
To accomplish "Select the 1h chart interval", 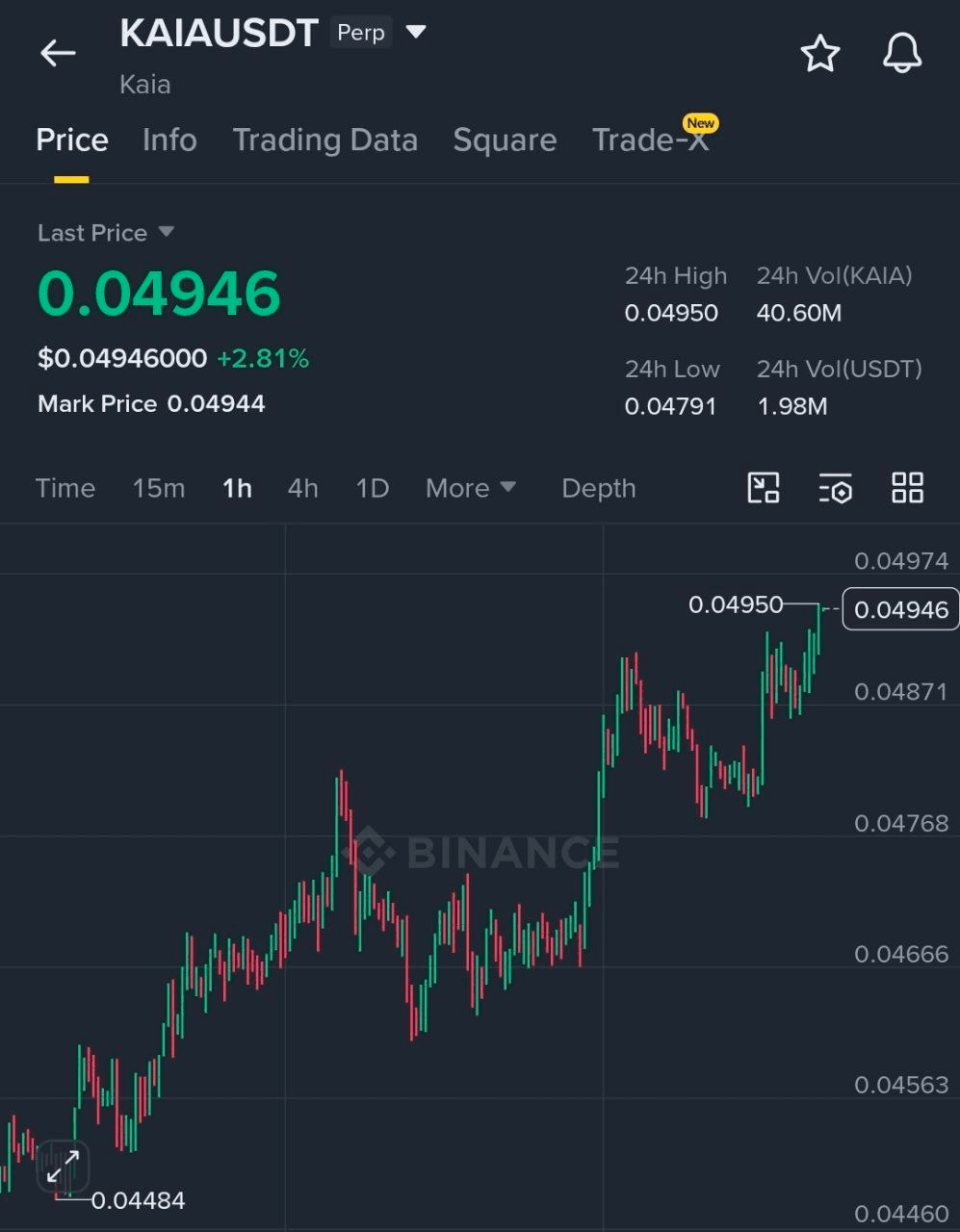I will (237, 488).
